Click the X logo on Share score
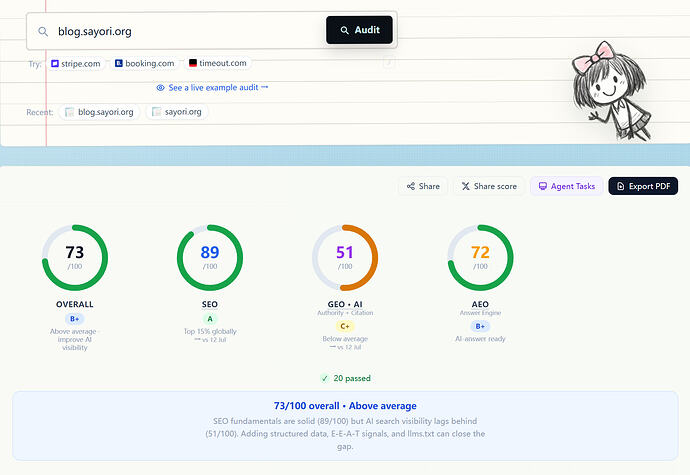The image size is (690, 475). pyautogui.click(x=466, y=186)
